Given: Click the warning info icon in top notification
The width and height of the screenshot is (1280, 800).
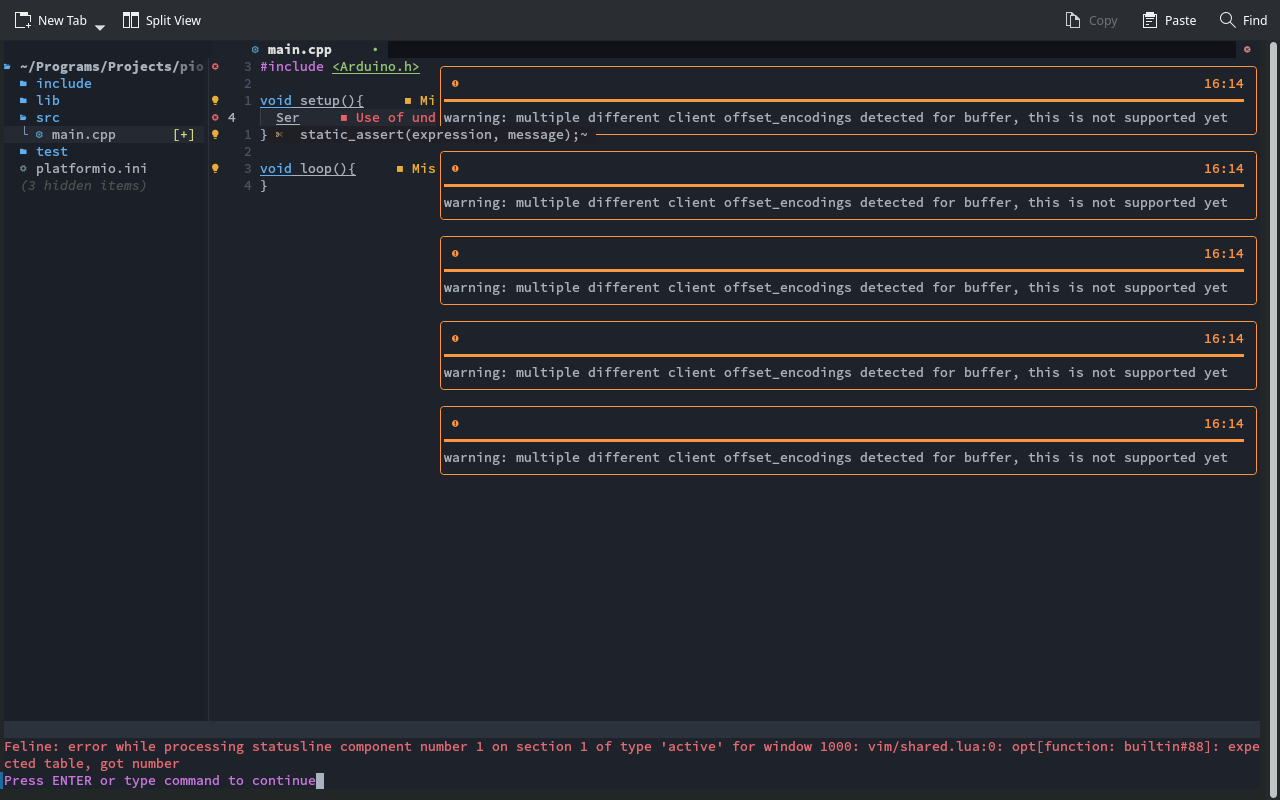Looking at the screenshot, I should click(x=455, y=84).
